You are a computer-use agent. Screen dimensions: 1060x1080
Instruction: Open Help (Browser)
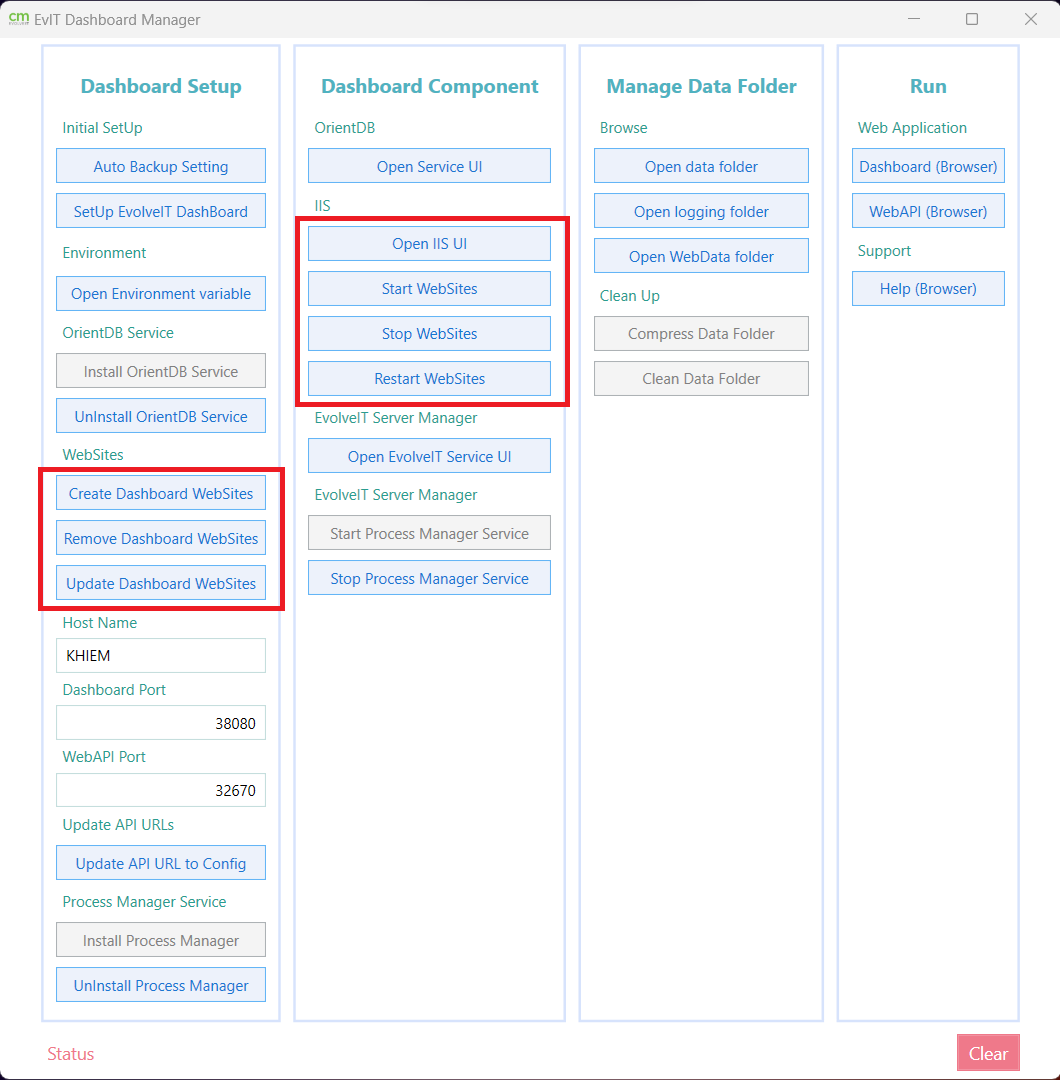(x=928, y=288)
